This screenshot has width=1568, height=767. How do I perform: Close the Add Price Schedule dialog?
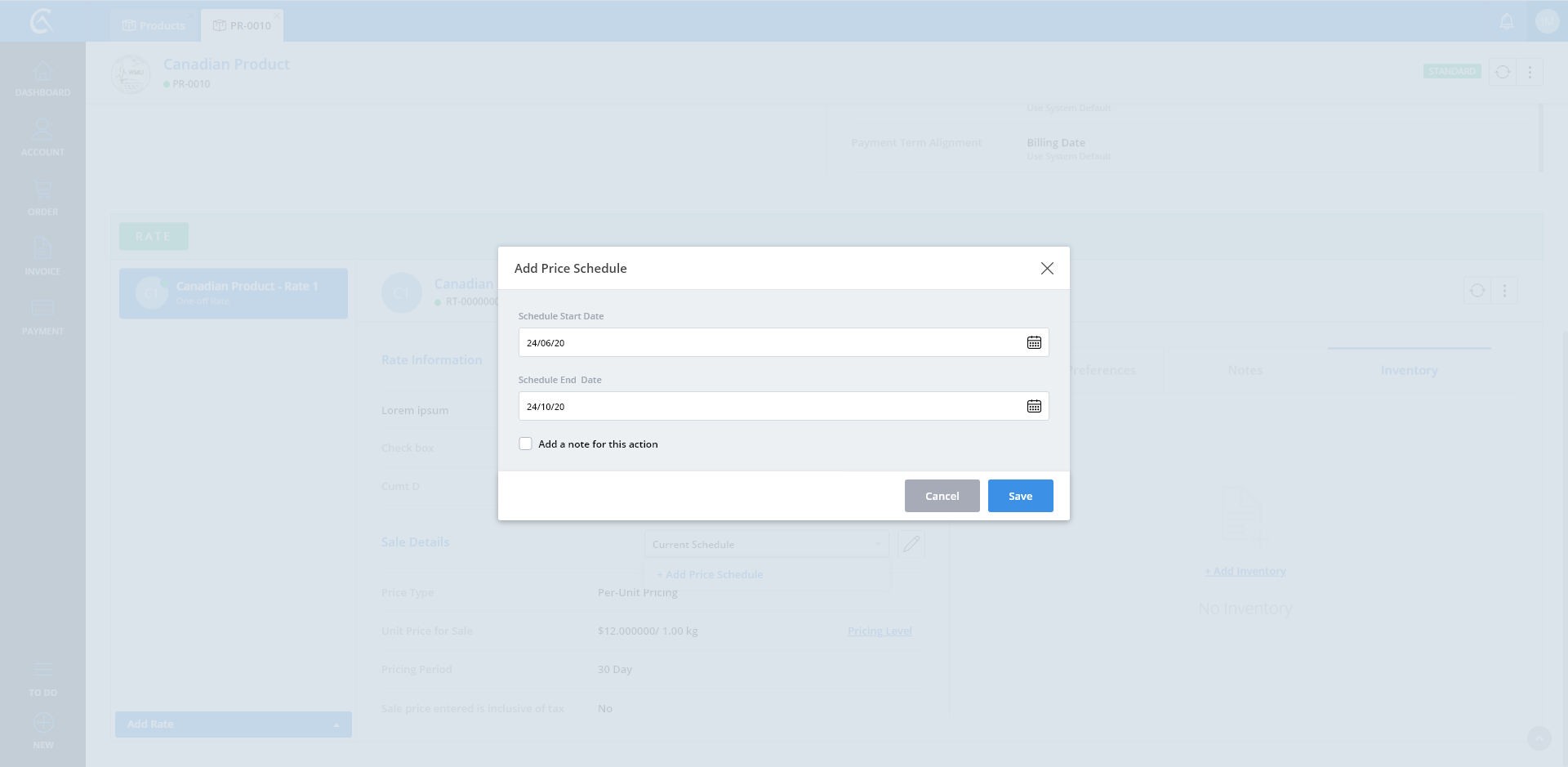[1047, 268]
